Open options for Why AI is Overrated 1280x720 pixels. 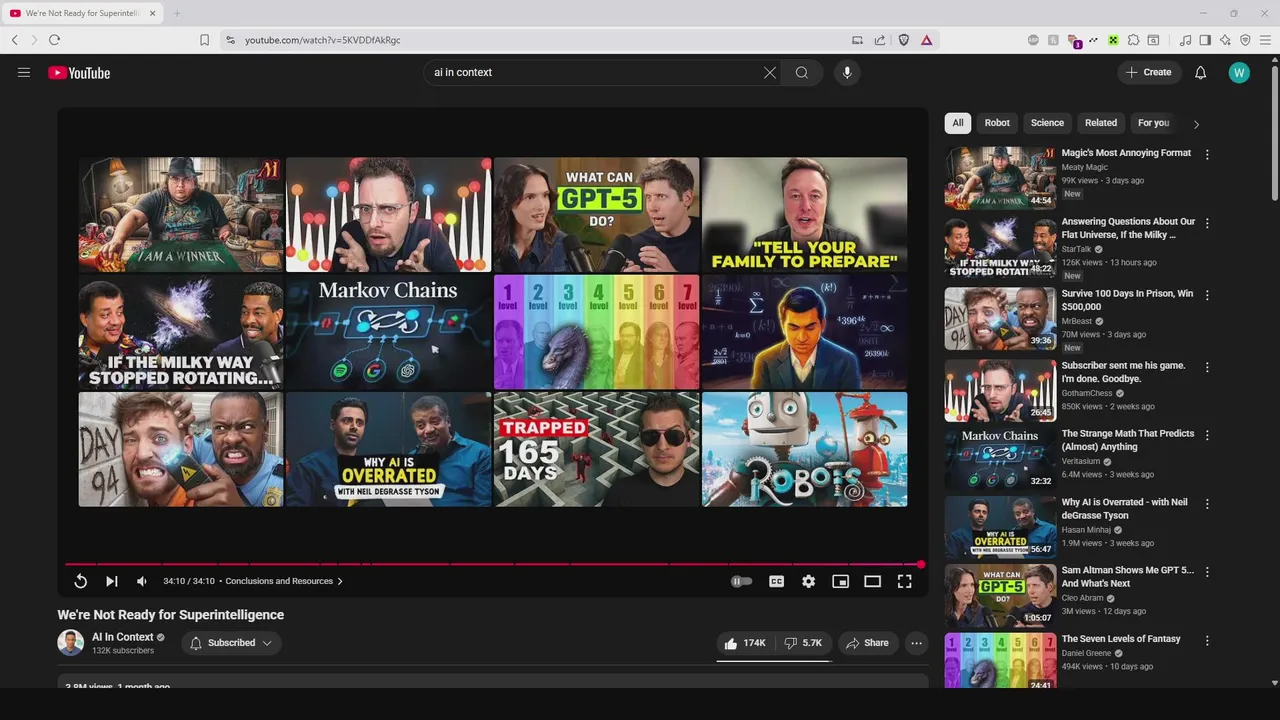point(1207,504)
